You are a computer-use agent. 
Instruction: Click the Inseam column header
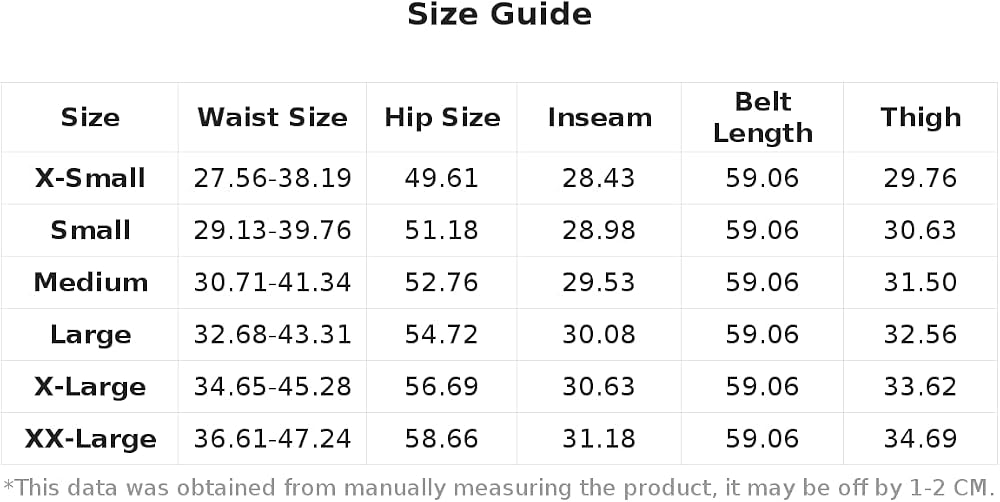tap(599, 117)
